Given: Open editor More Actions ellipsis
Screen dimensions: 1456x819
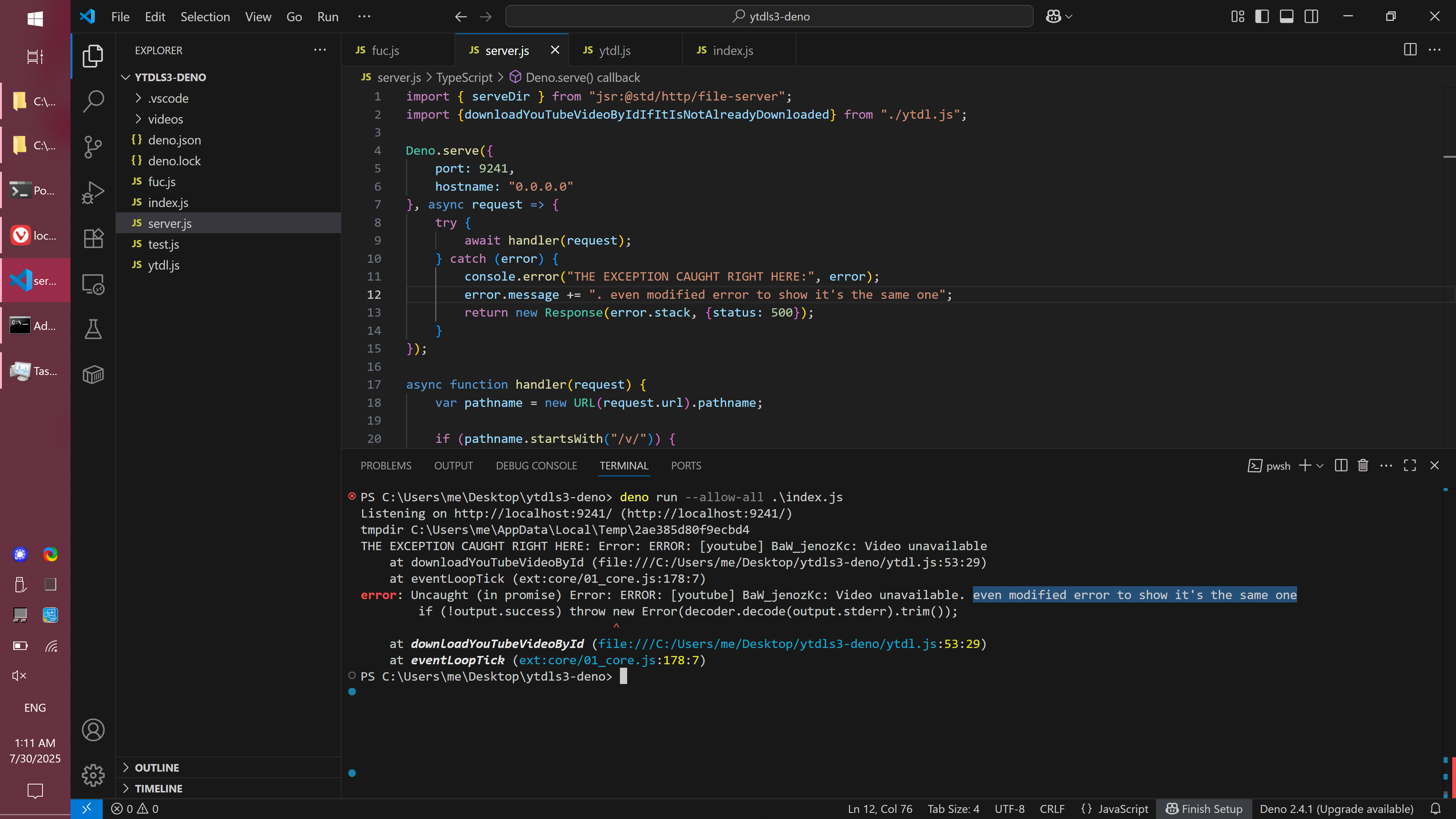Looking at the screenshot, I should click(1434, 50).
